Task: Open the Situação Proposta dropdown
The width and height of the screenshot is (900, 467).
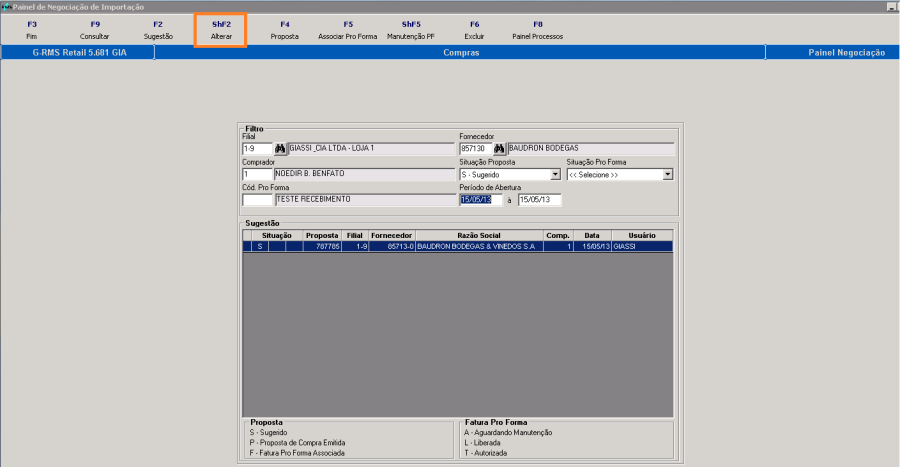Action: click(x=555, y=174)
